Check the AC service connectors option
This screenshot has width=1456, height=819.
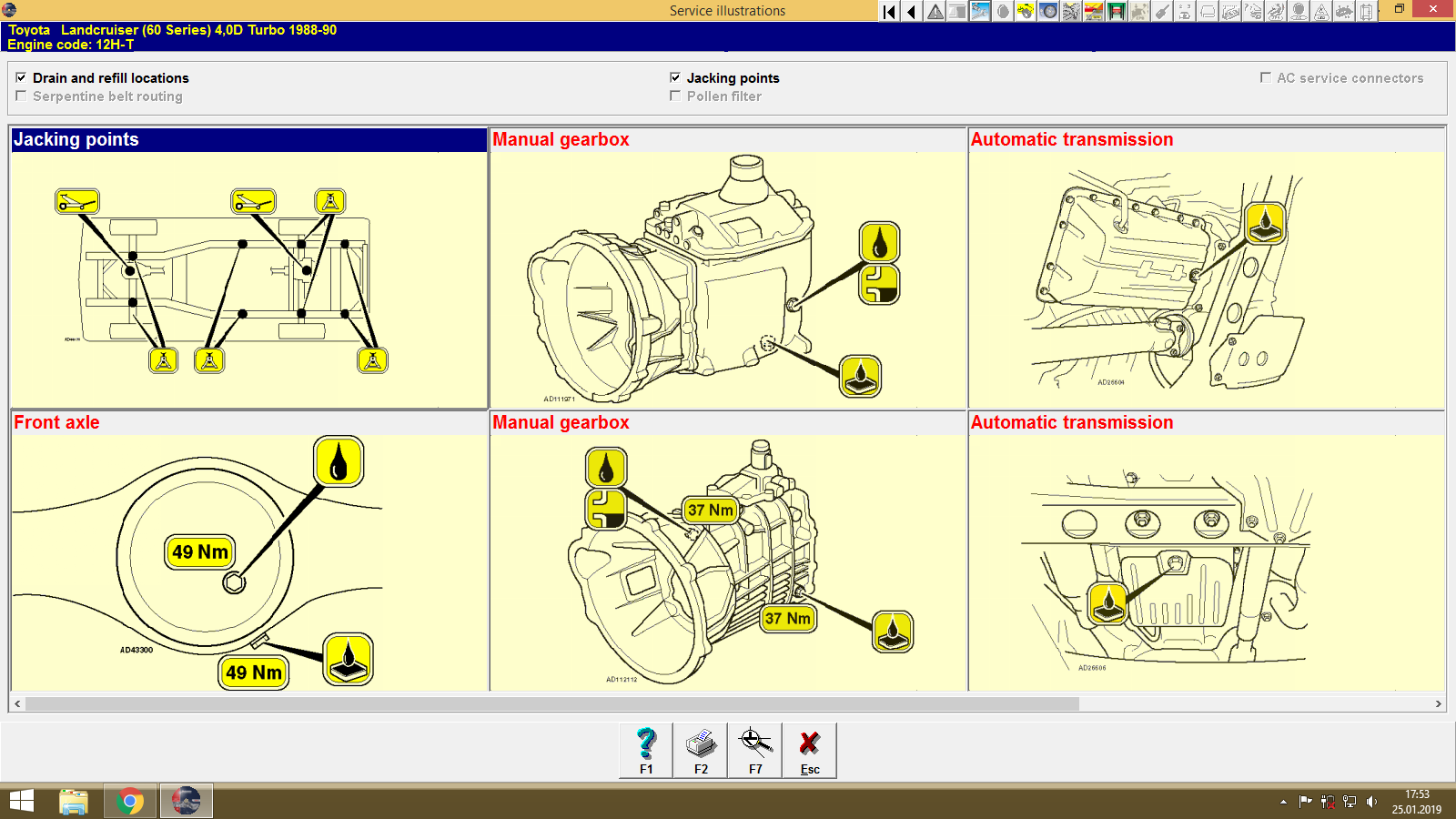(x=1265, y=77)
